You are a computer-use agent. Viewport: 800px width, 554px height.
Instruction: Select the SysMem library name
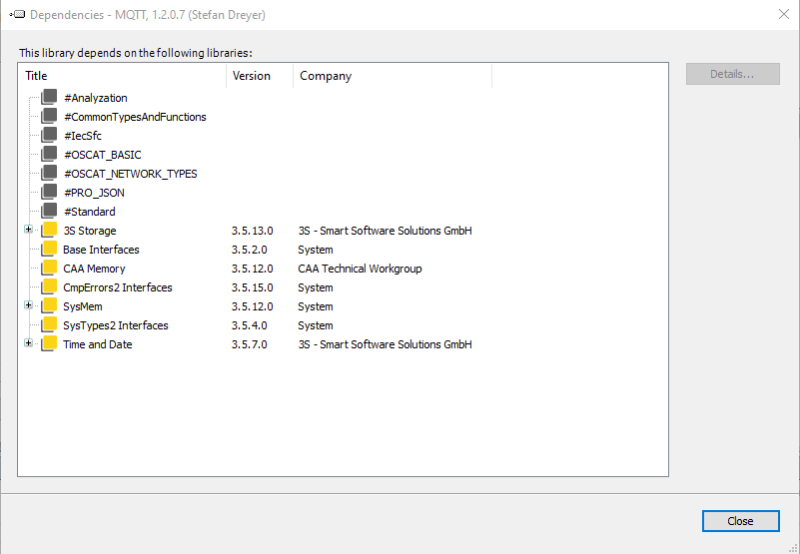(83, 306)
